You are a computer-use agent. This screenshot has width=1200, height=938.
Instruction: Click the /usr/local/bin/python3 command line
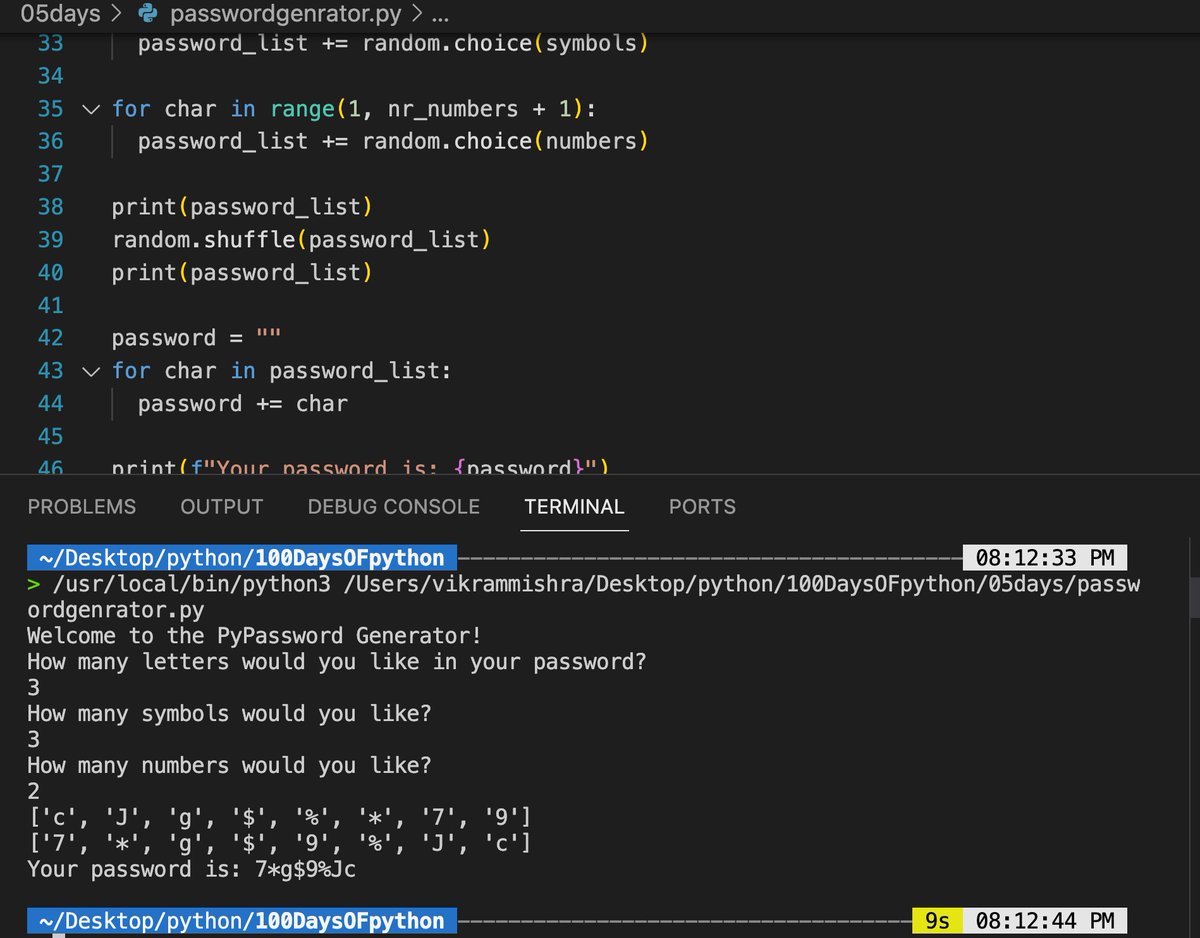pos(583,596)
